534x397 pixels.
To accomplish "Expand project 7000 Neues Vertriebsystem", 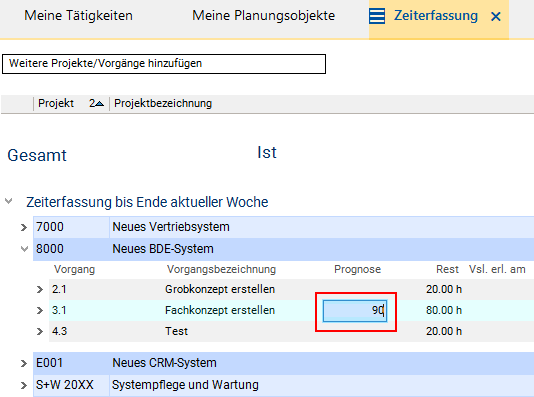I will (23, 227).
